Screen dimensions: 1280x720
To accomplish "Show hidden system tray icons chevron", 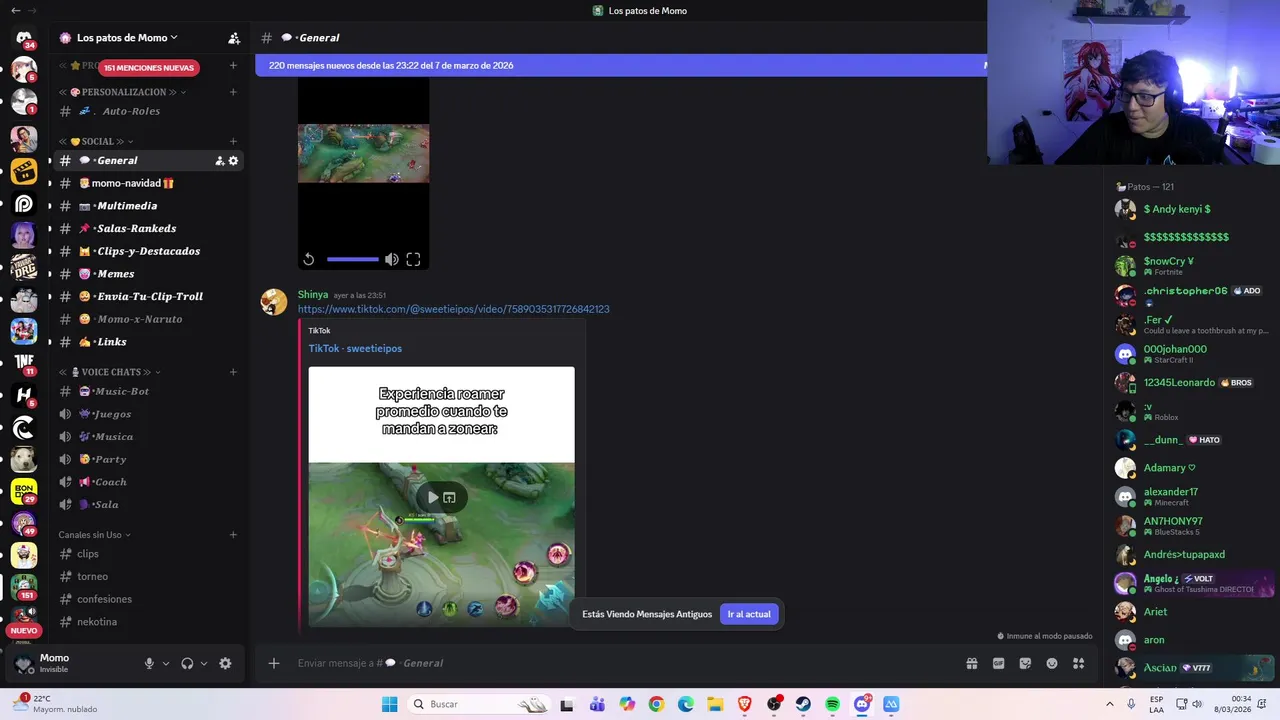I will [x=1109, y=704].
